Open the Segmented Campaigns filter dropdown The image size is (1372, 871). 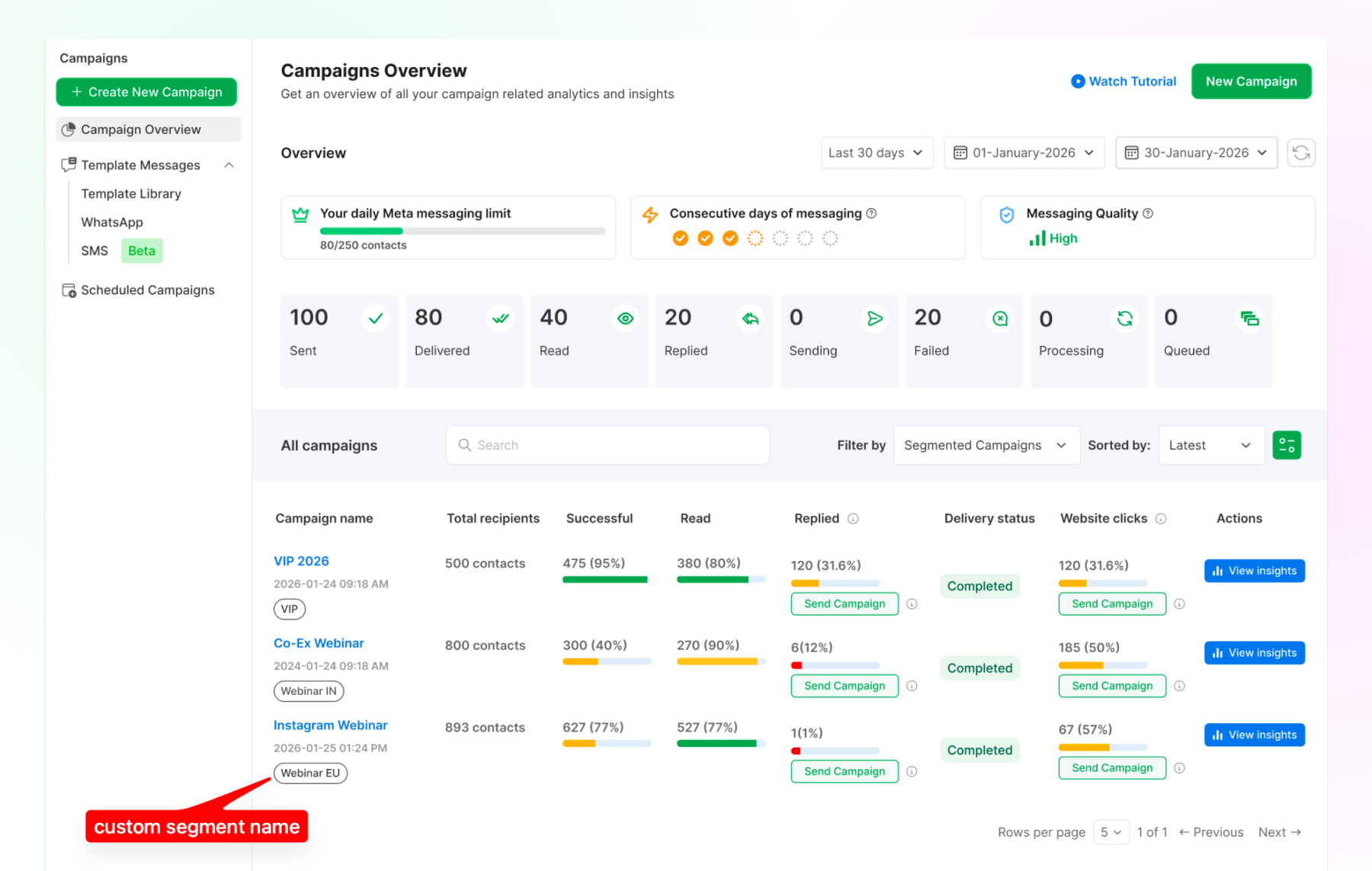coord(986,445)
